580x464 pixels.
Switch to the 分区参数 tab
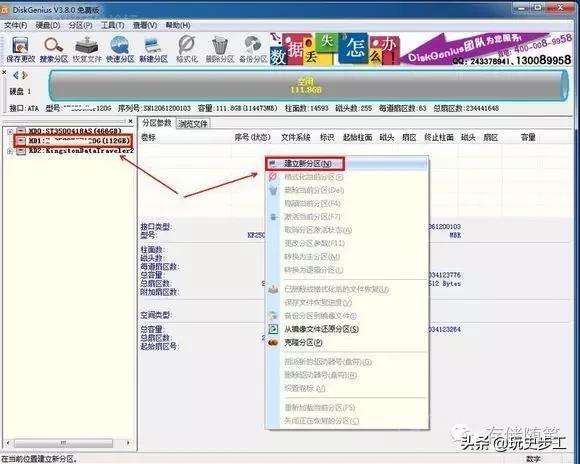[157, 123]
